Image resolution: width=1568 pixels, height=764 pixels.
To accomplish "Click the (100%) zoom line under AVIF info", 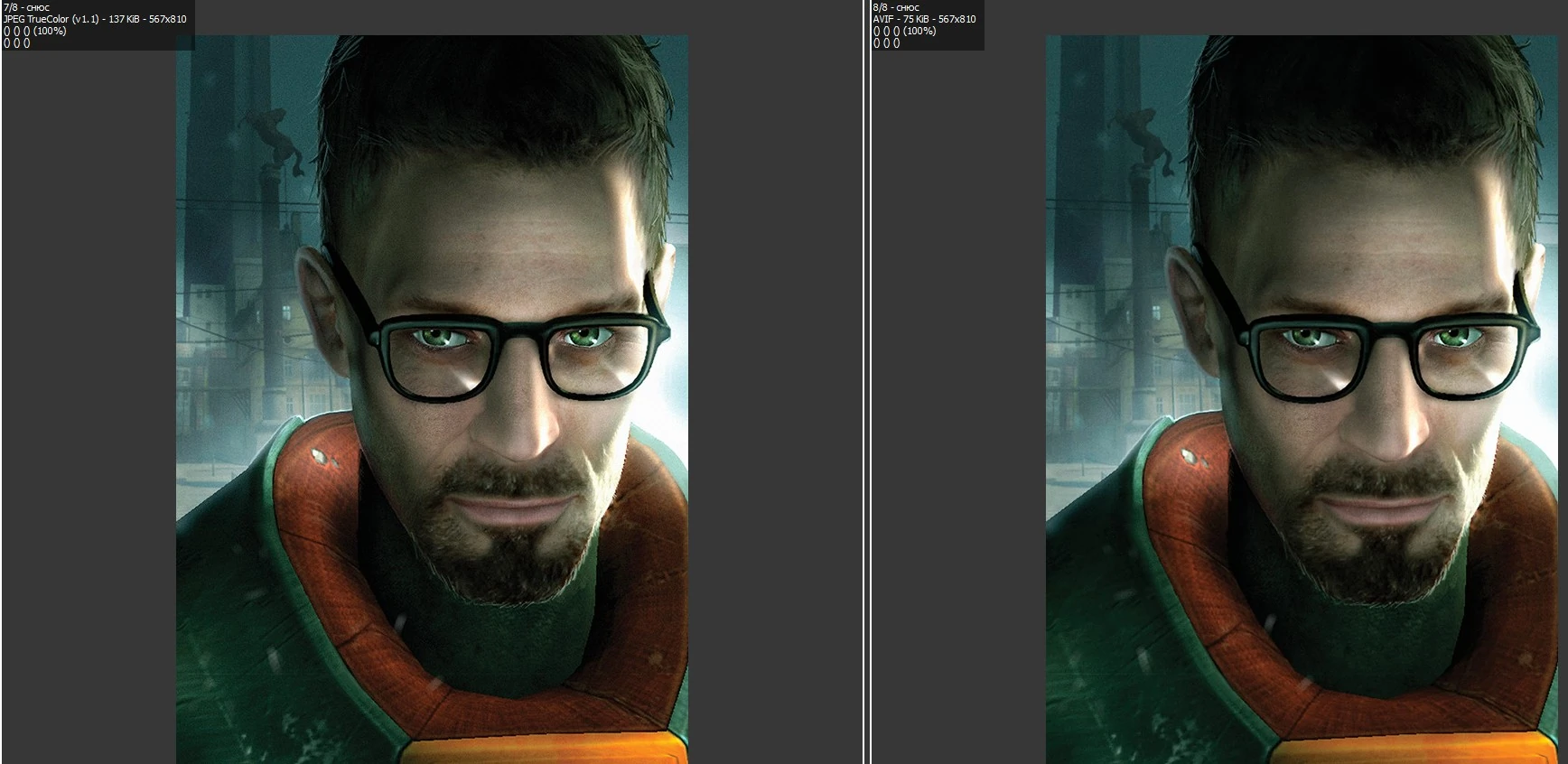I will click(x=905, y=31).
